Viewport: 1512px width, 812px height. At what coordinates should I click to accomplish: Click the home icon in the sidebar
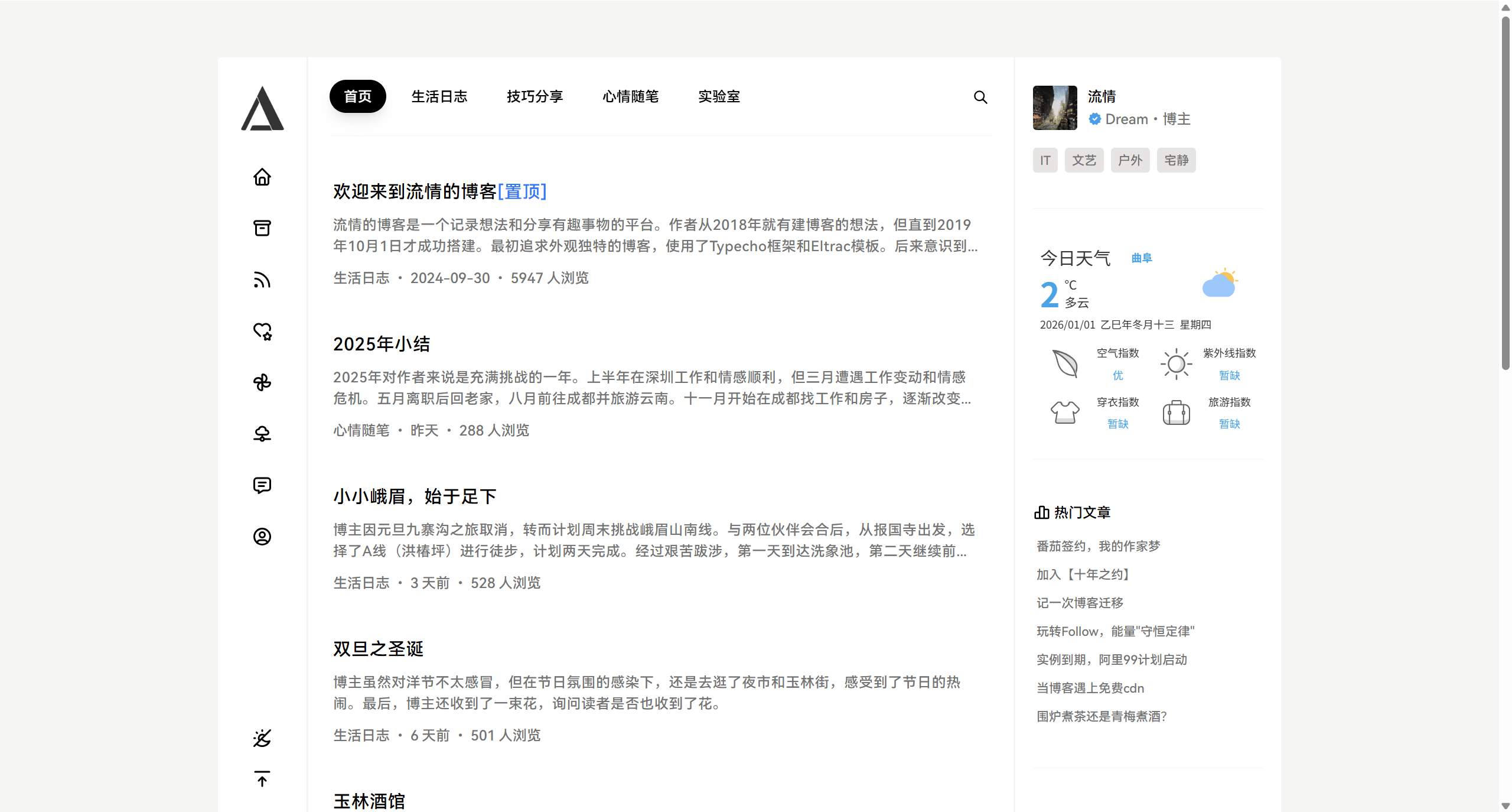[262, 177]
